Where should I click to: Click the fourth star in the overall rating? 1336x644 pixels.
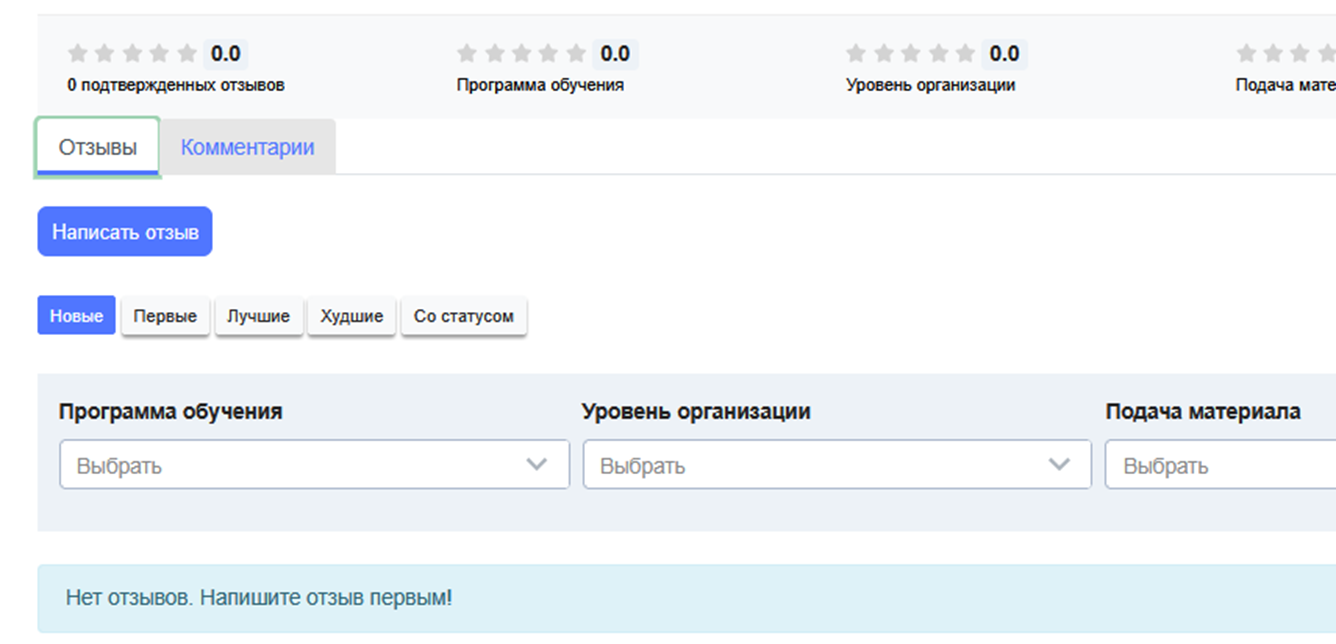tap(159, 53)
